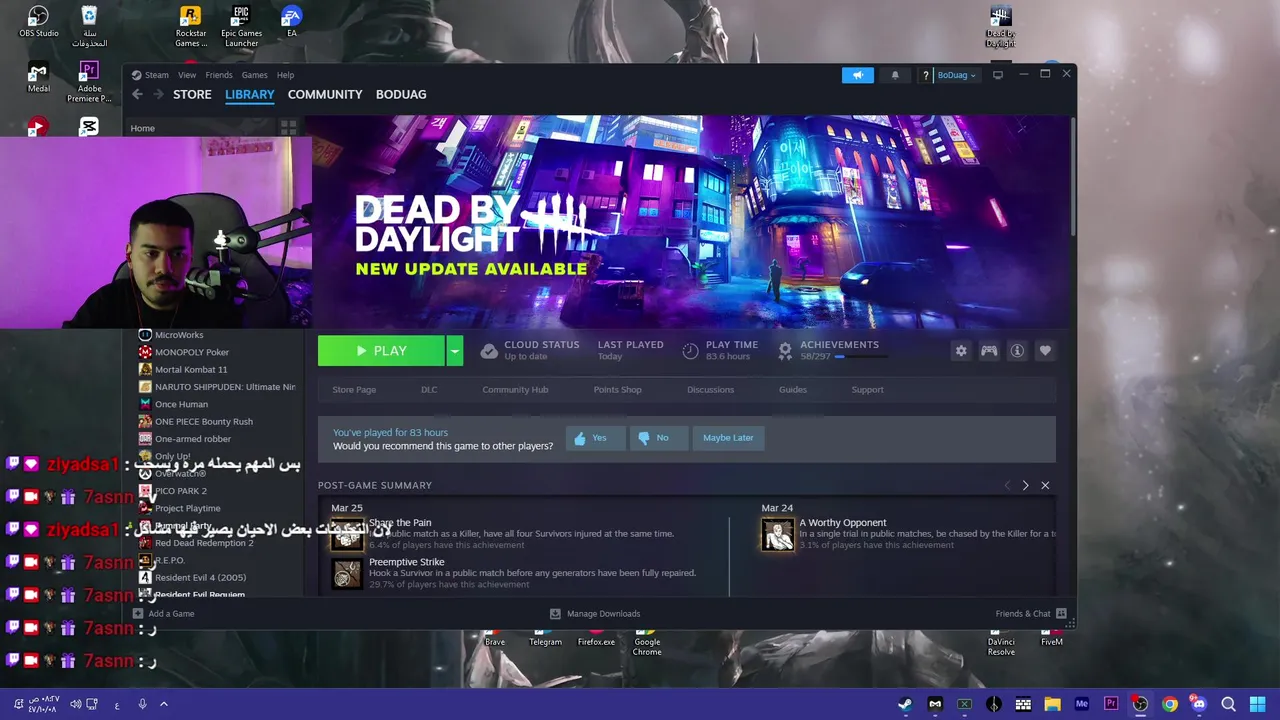Go forward with Steam forward arrow

[x=158, y=94]
